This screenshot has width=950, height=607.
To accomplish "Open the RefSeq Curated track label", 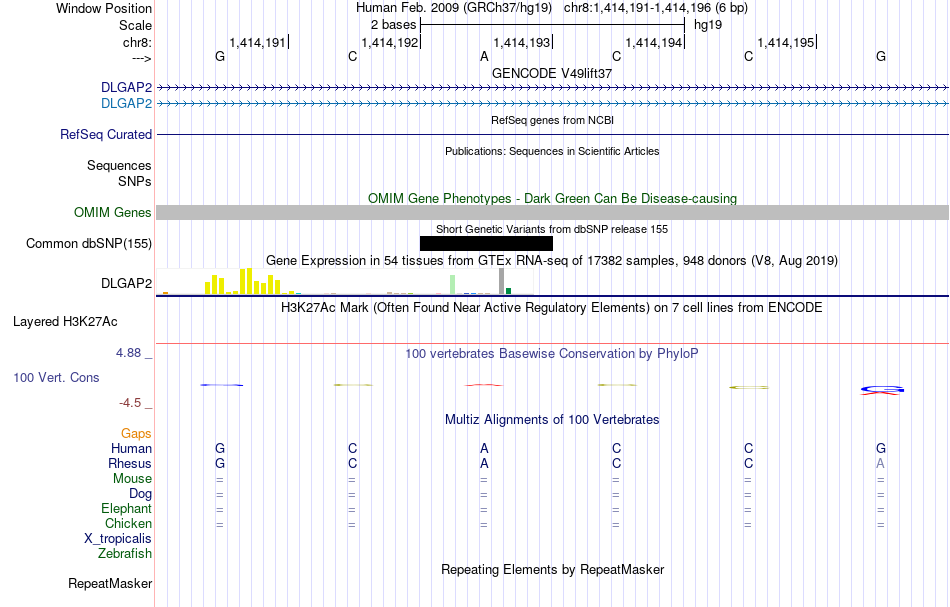I will (x=106, y=134).
